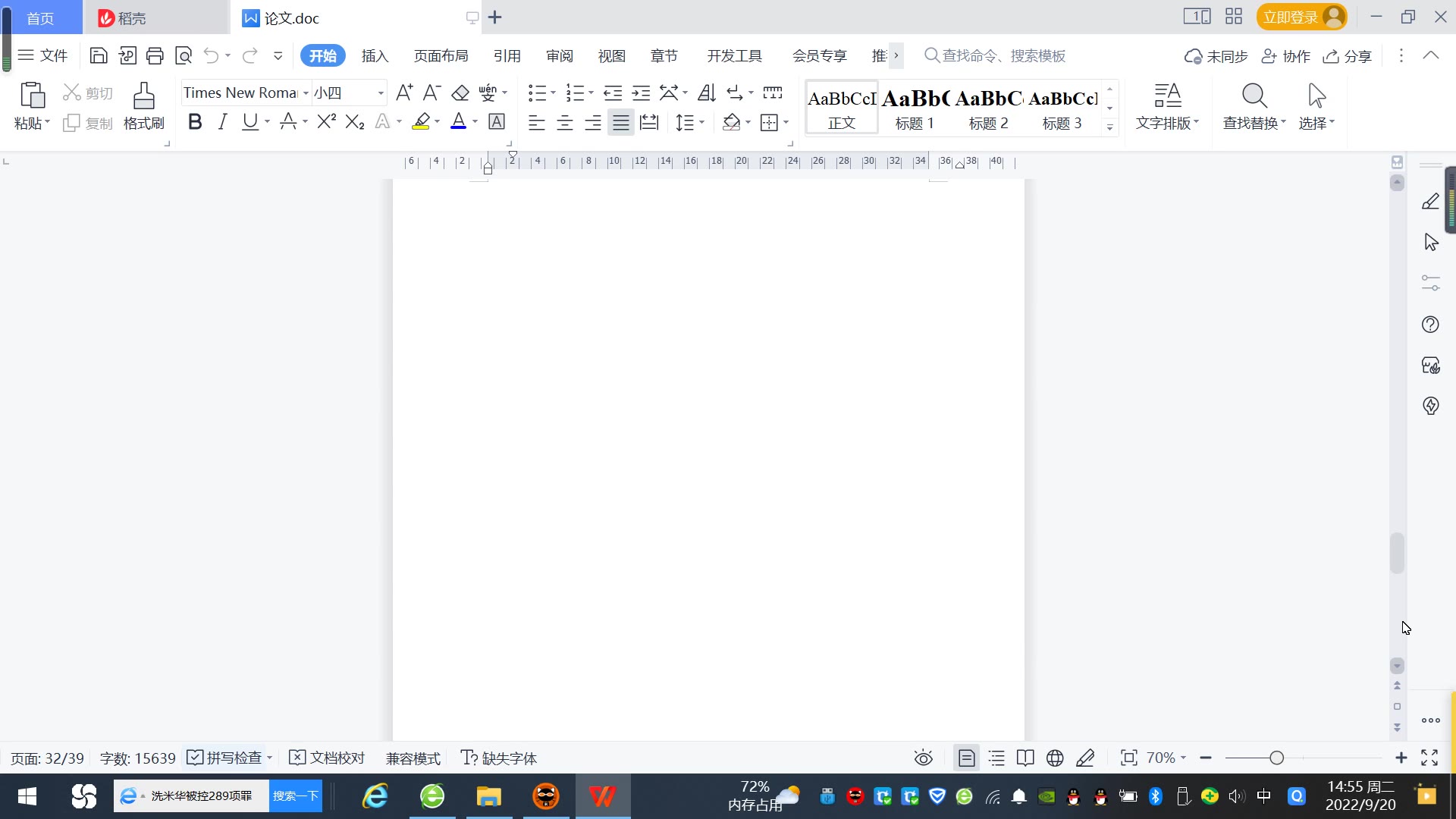Click the red font color swatch
Viewport: 1456px width, 819px height.
(x=458, y=122)
